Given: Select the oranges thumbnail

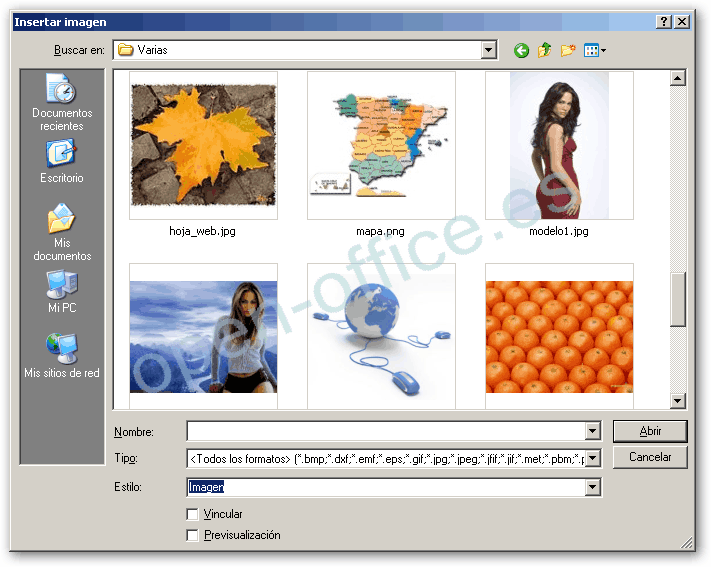Looking at the screenshot, I should [559, 337].
